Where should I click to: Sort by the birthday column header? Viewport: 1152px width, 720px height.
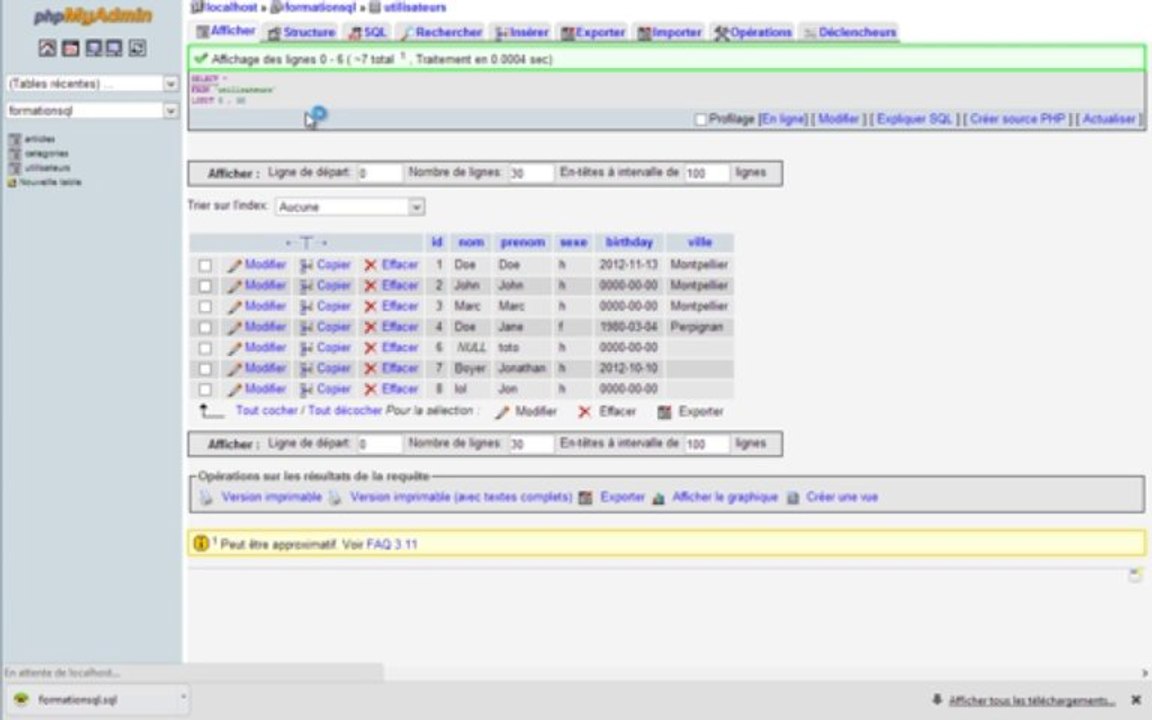click(629, 242)
